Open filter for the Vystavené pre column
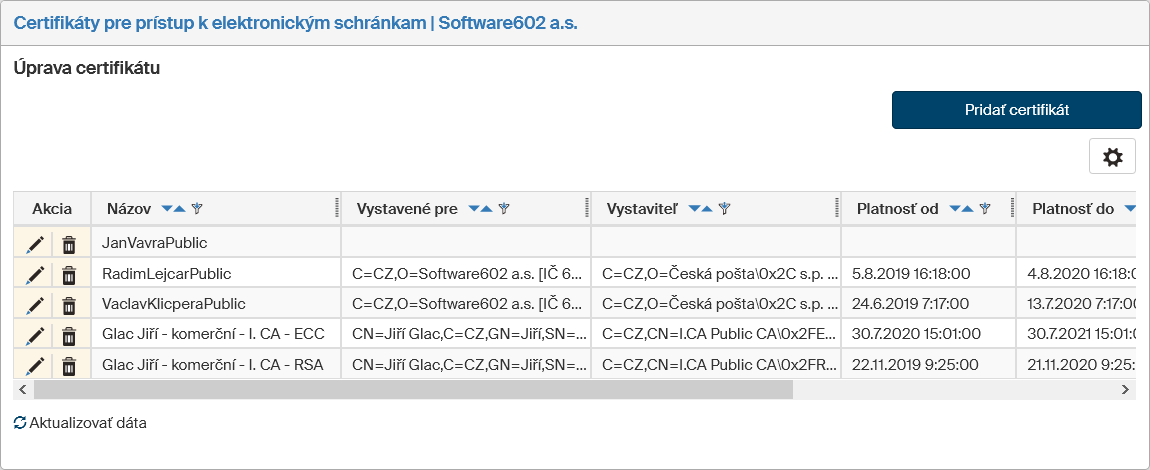Viewport: 1150px width, 470px height. (x=504, y=209)
